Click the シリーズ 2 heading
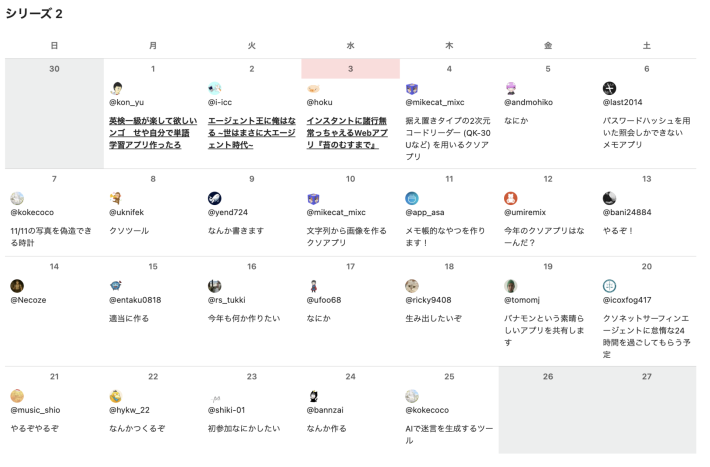The height and width of the screenshot is (467, 710). click(34, 14)
